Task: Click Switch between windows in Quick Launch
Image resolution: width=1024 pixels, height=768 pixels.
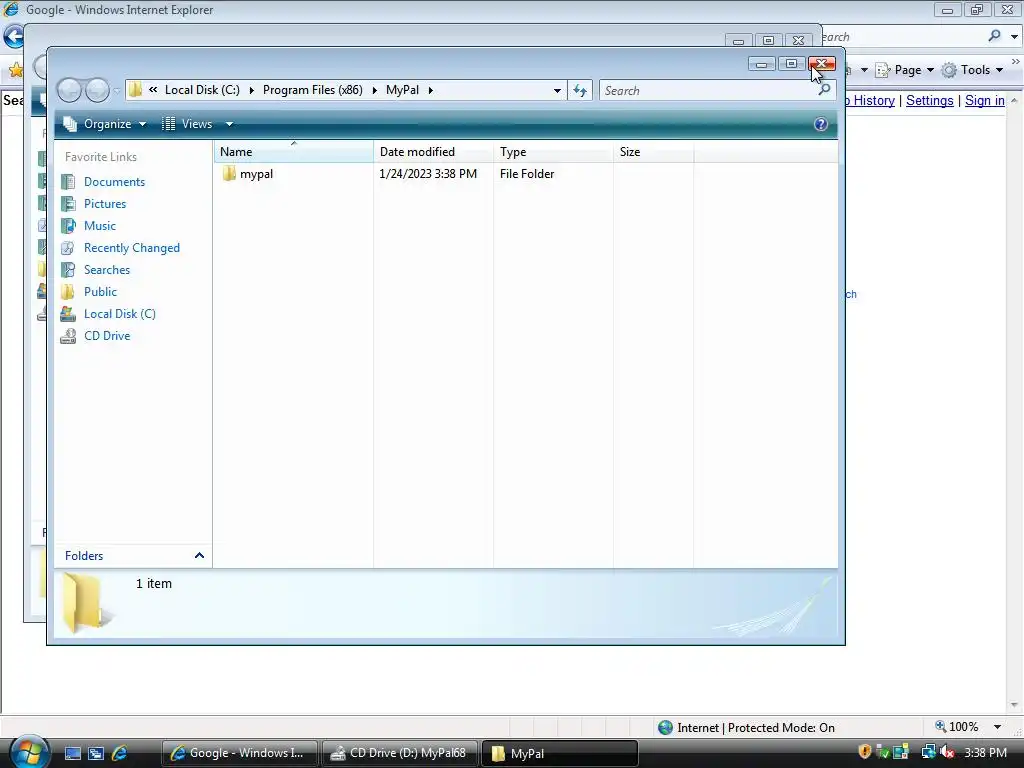Action: click(96, 753)
